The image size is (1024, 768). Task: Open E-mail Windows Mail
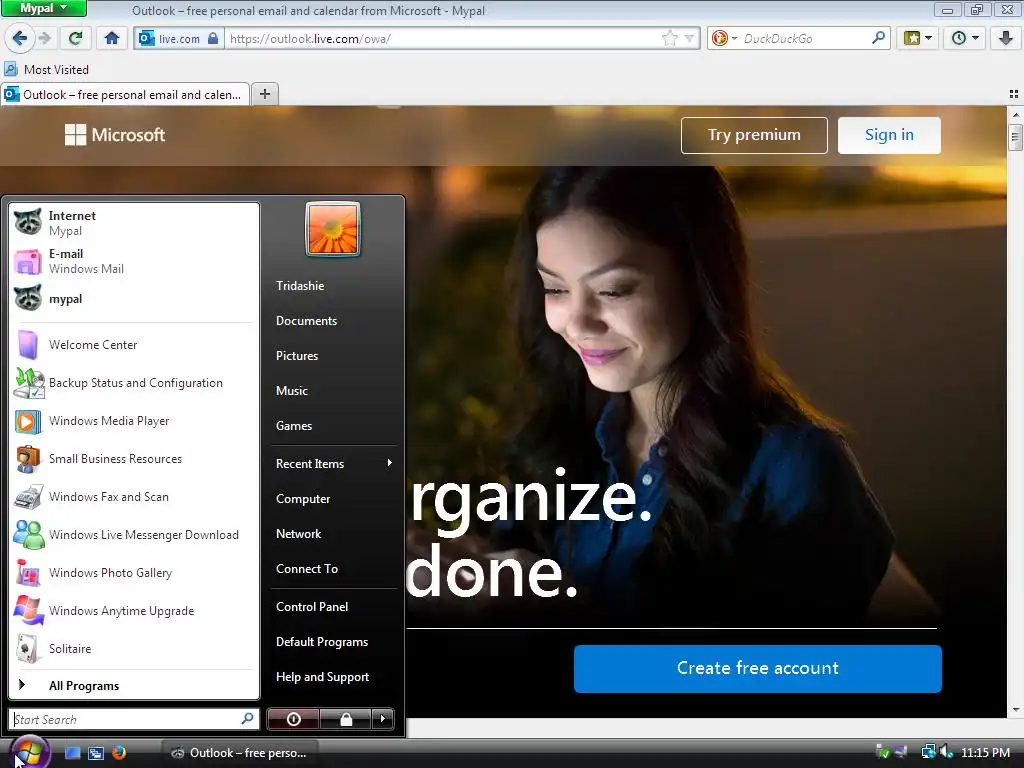click(133, 261)
